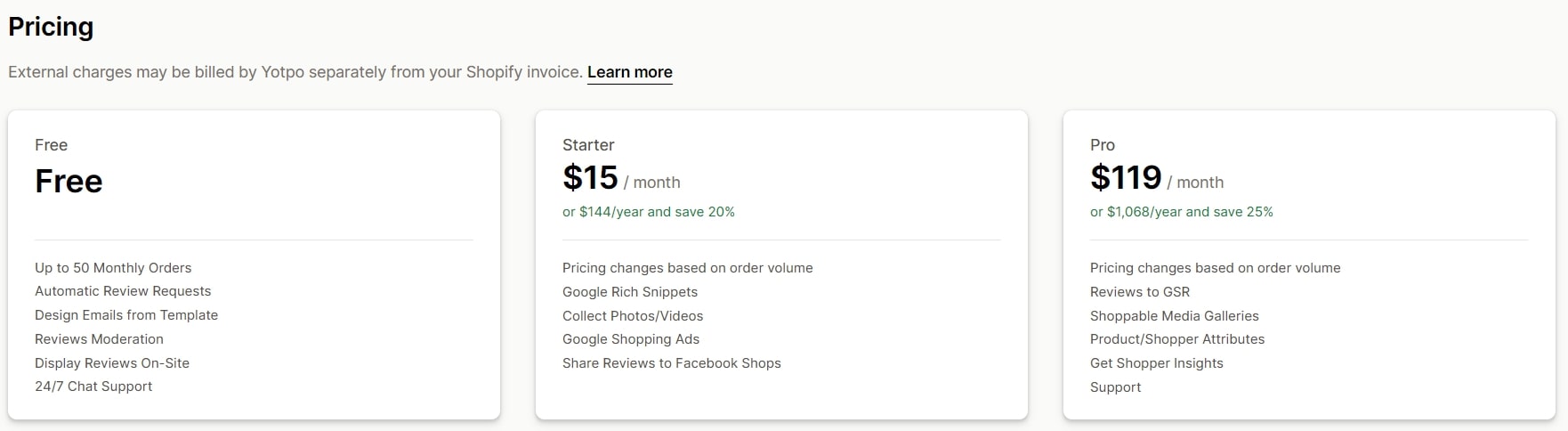1568x431 pixels.
Task: Click 'Collect Photos/Videos' feature
Action: pyautogui.click(x=633, y=316)
